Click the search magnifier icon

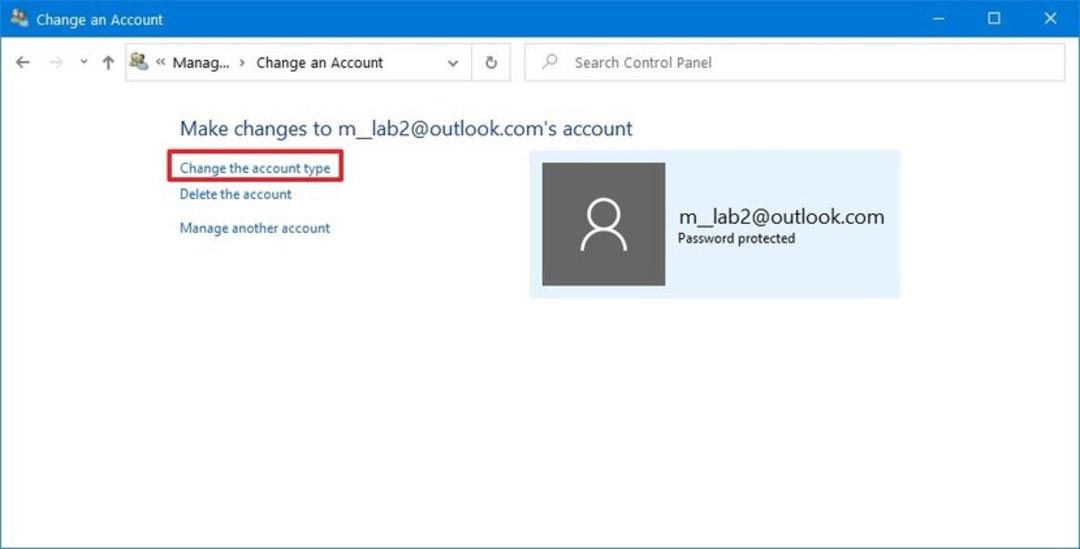[x=550, y=62]
